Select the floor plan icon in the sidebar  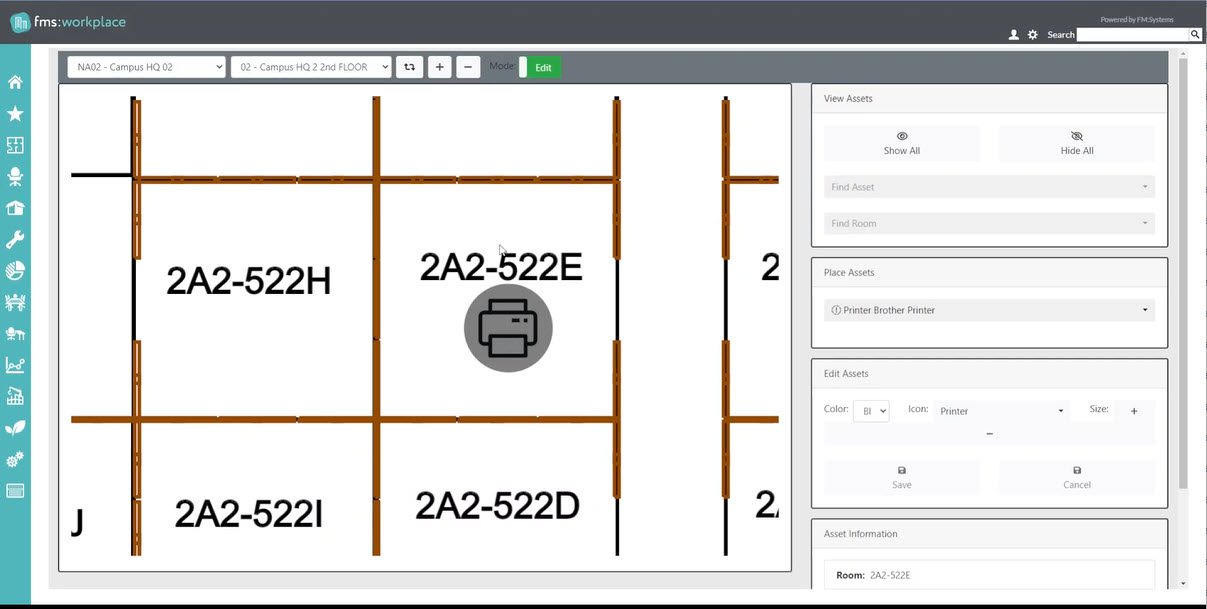pos(14,145)
